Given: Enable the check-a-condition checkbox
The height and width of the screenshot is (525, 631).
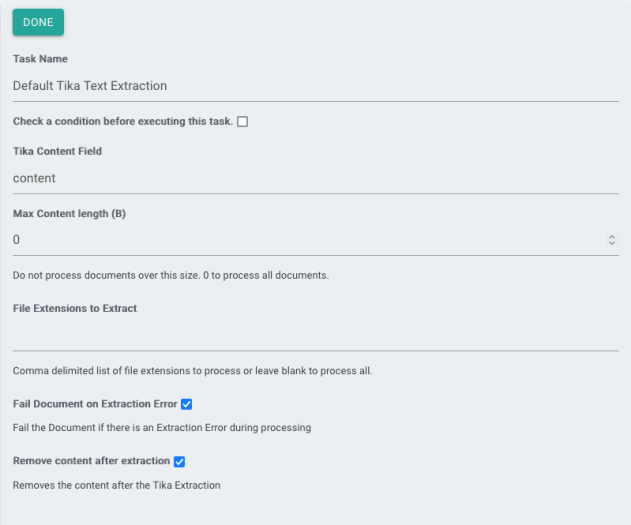Looking at the screenshot, I should [x=242, y=122].
